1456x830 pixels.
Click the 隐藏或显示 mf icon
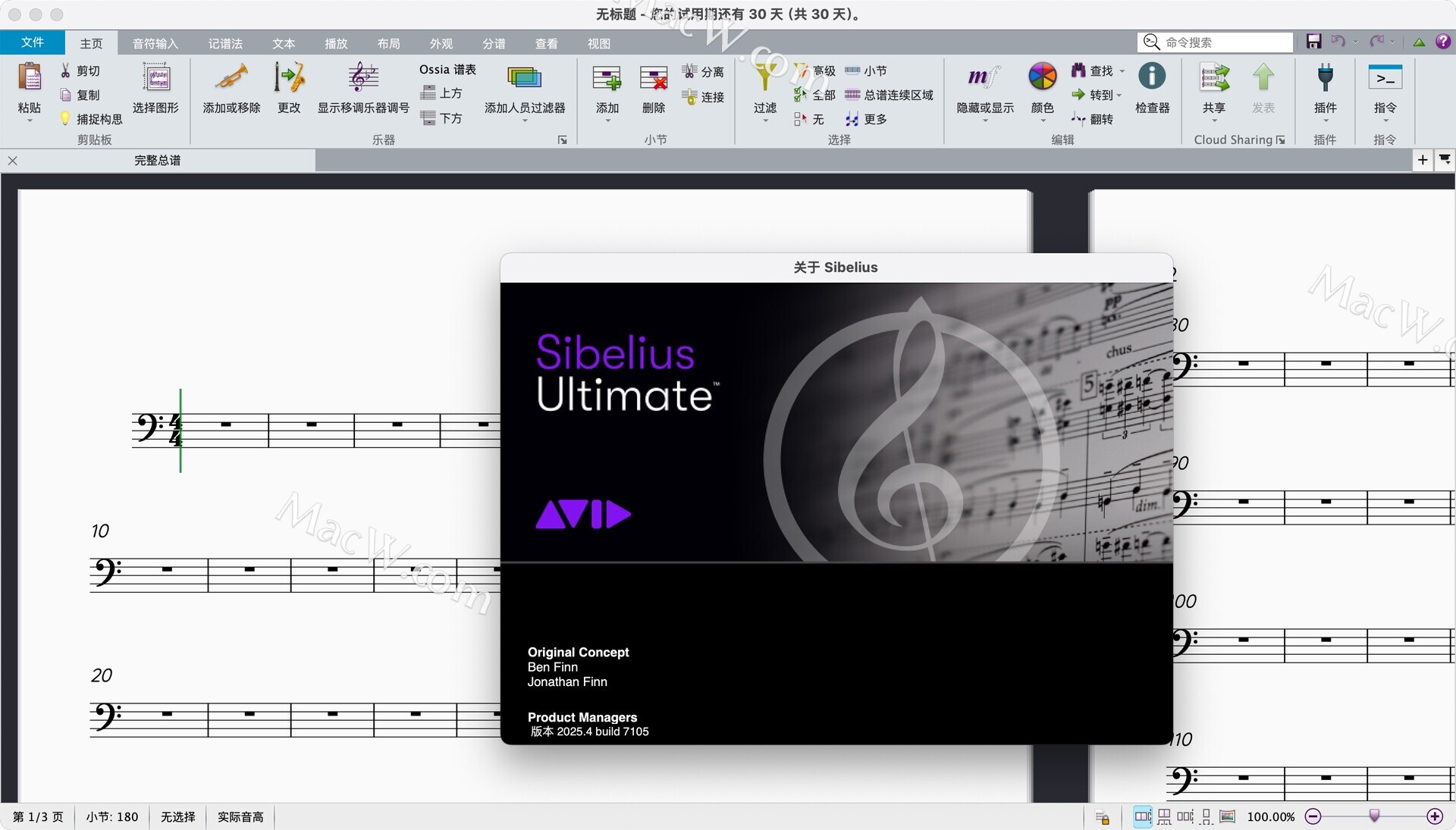pos(984,77)
